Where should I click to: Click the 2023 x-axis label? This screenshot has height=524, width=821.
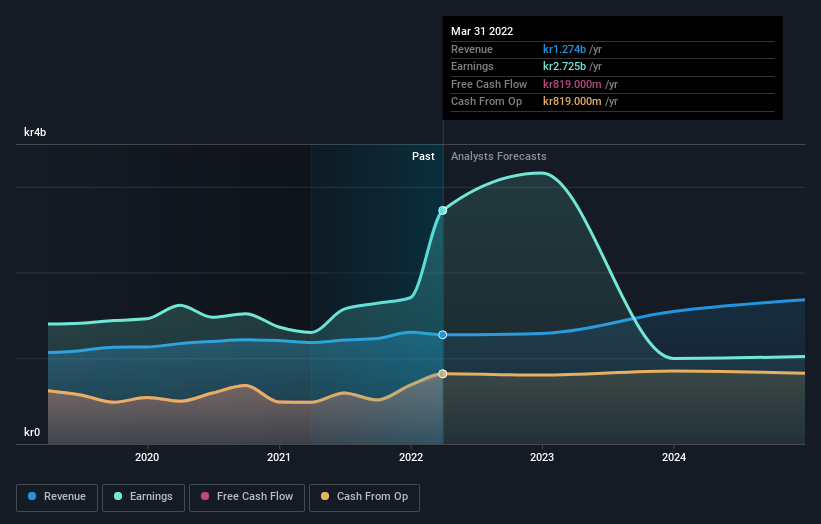pyautogui.click(x=542, y=458)
